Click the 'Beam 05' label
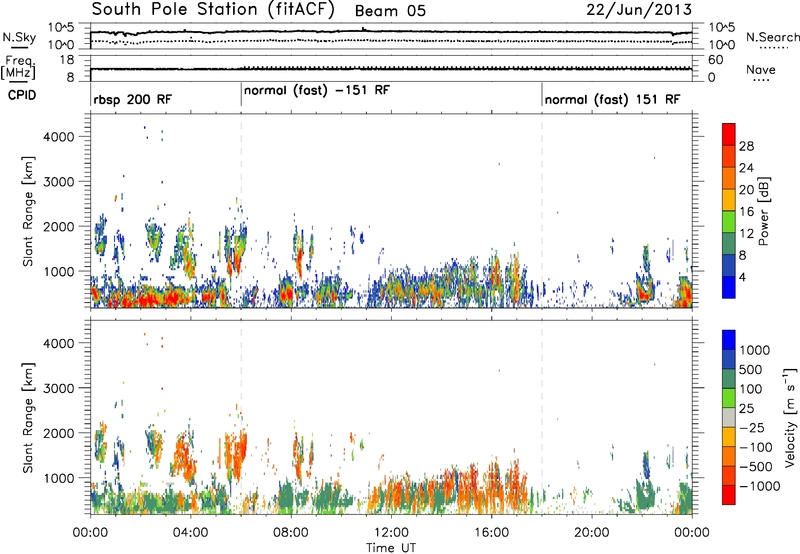The height and width of the screenshot is (554, 800). (x=390, y=11)
